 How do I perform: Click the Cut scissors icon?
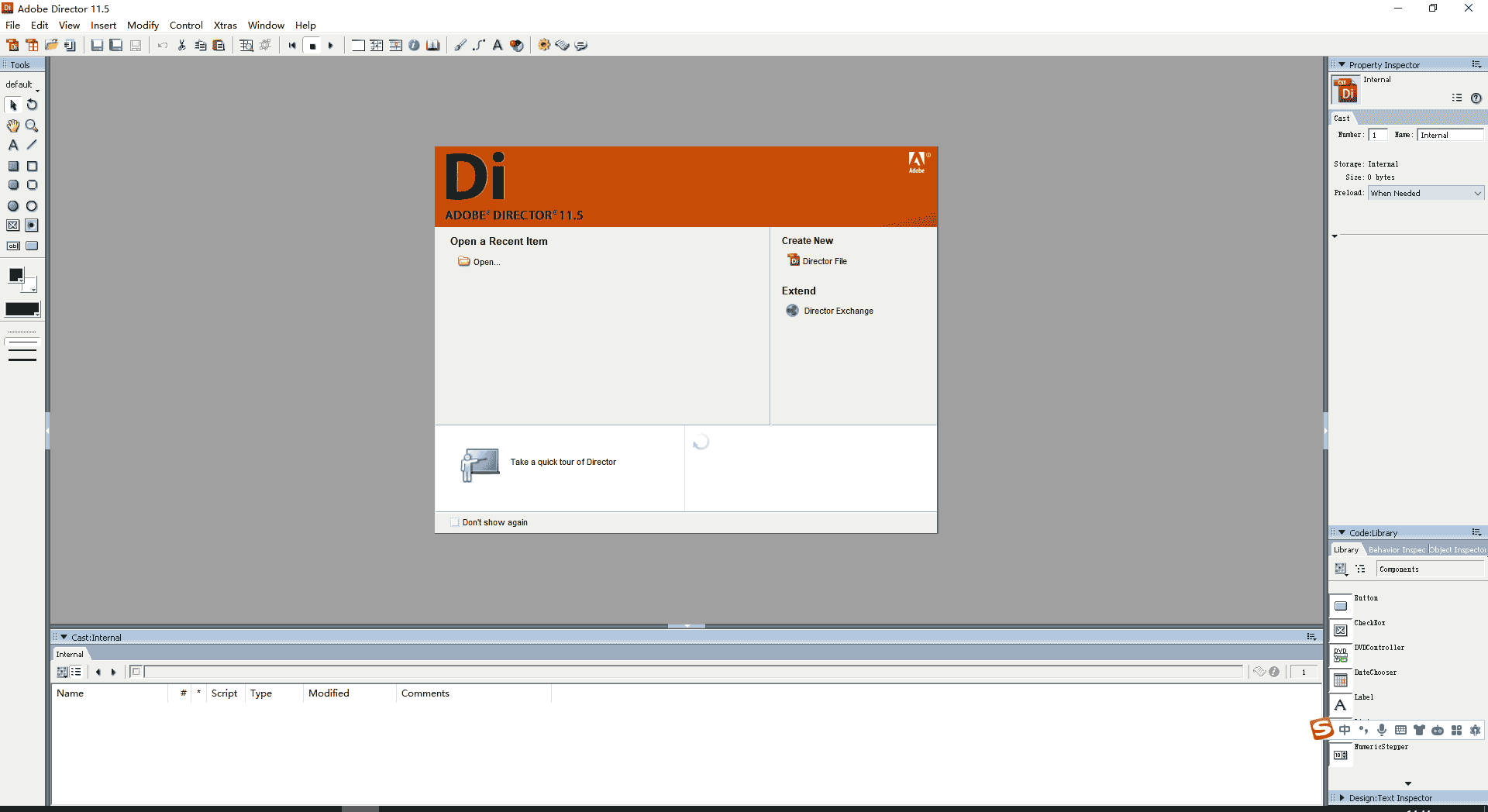[181, 45]
